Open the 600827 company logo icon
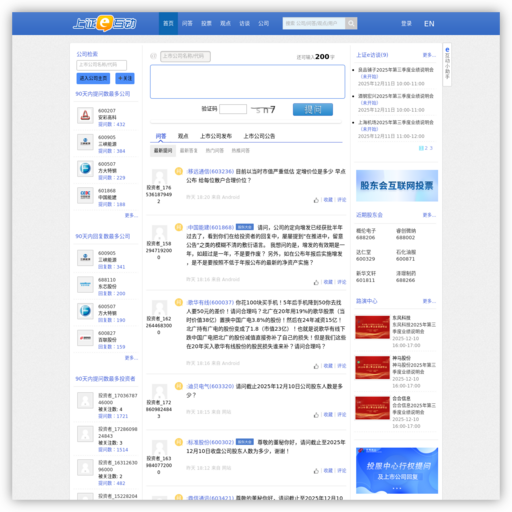This screenshot has height=512, width=512. [85, 338]
